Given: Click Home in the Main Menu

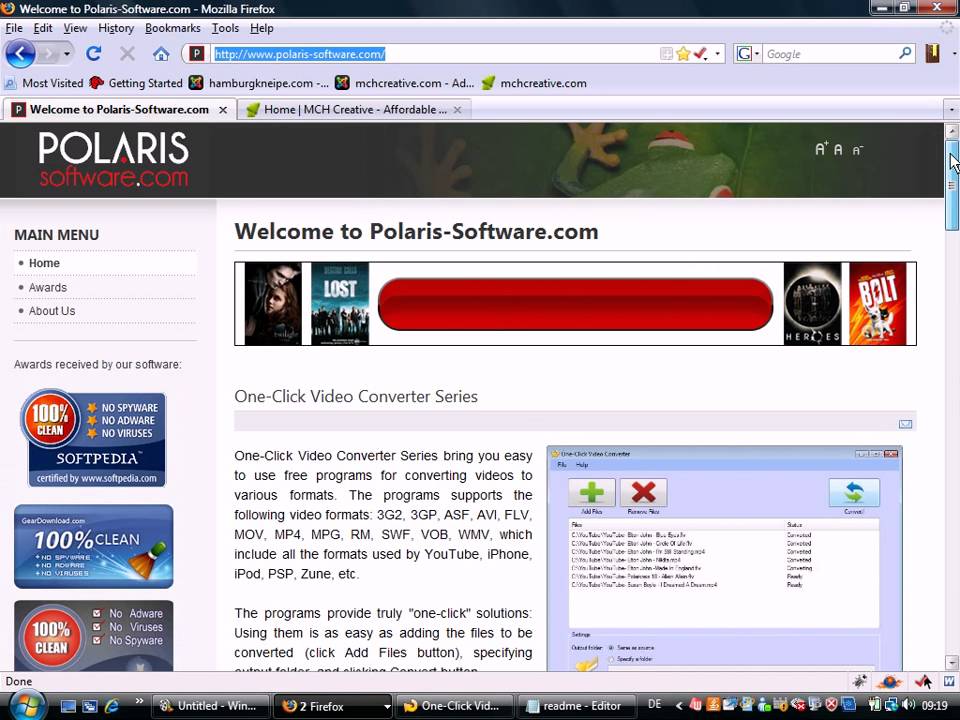Looking at the screenshot, I should [44, 263].
